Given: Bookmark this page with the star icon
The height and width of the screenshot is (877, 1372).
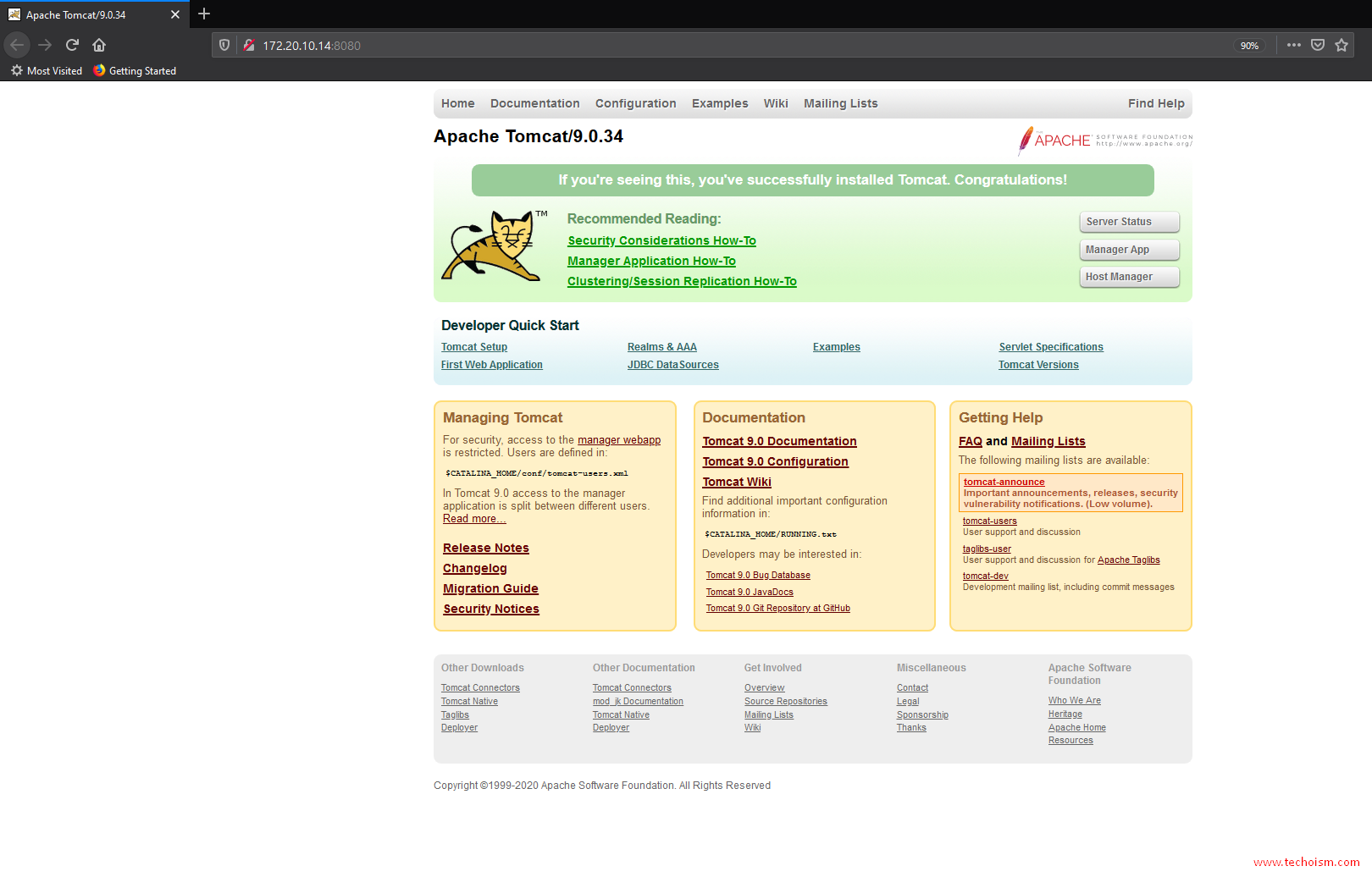Looking at the screenshot, I should (x=1342, y=45).
